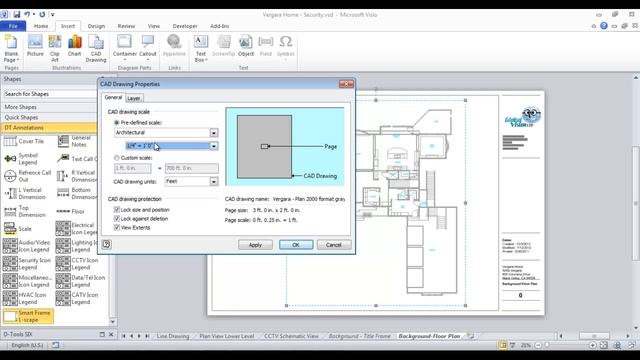Click the Search for Shapes field
This screenshot has height=360, width=640.
point(50,94)
